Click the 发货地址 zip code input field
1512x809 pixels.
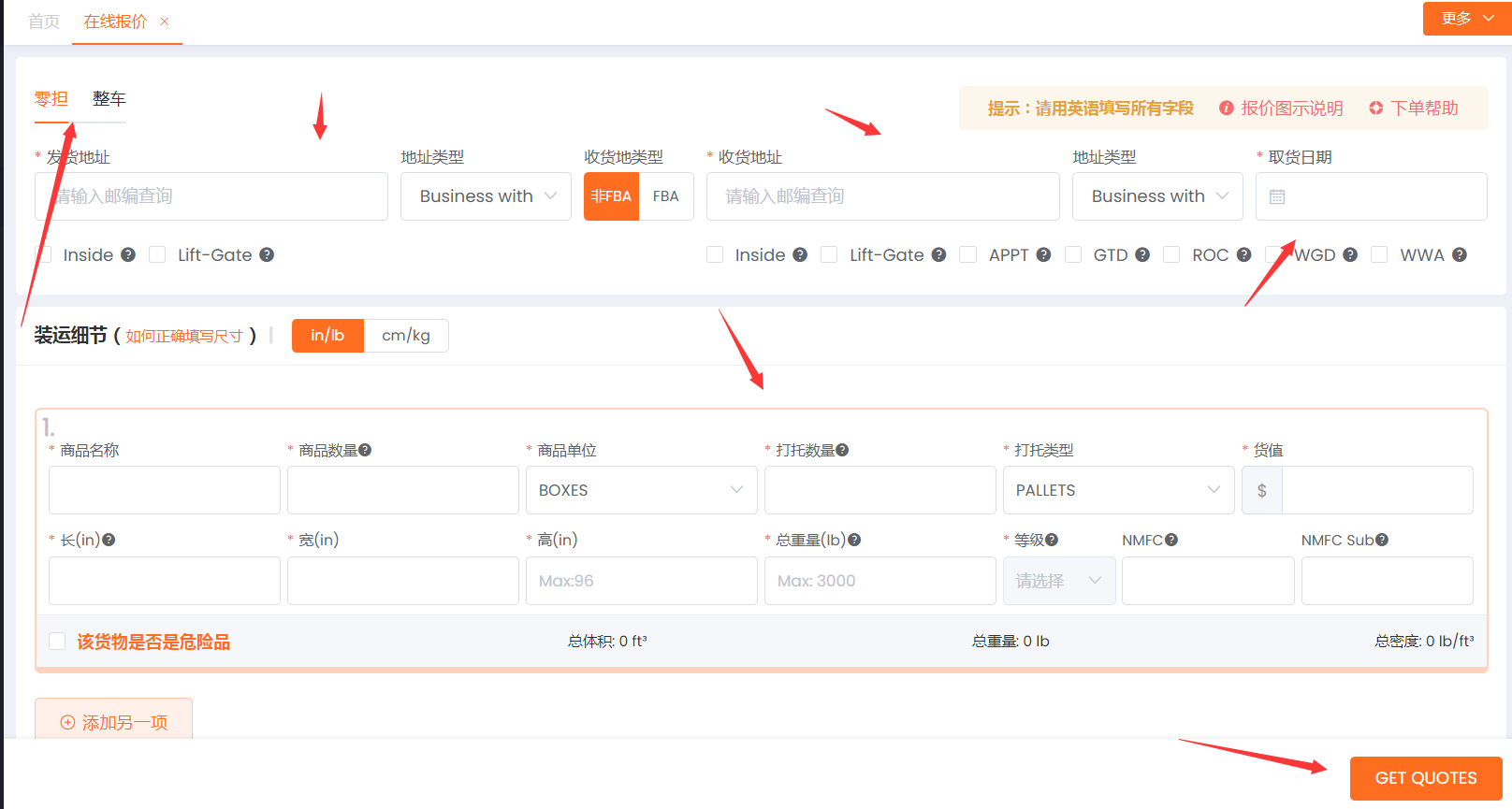tap(211, 196)
